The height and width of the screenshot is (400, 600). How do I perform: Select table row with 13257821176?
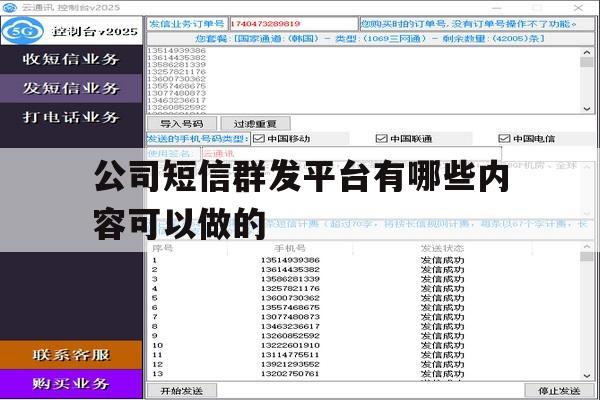pos(364,289)
